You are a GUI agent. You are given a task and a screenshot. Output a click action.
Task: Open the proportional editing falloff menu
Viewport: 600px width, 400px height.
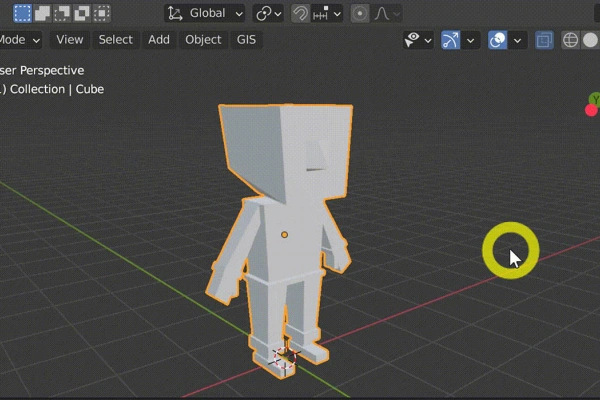(x=386, y=14)
